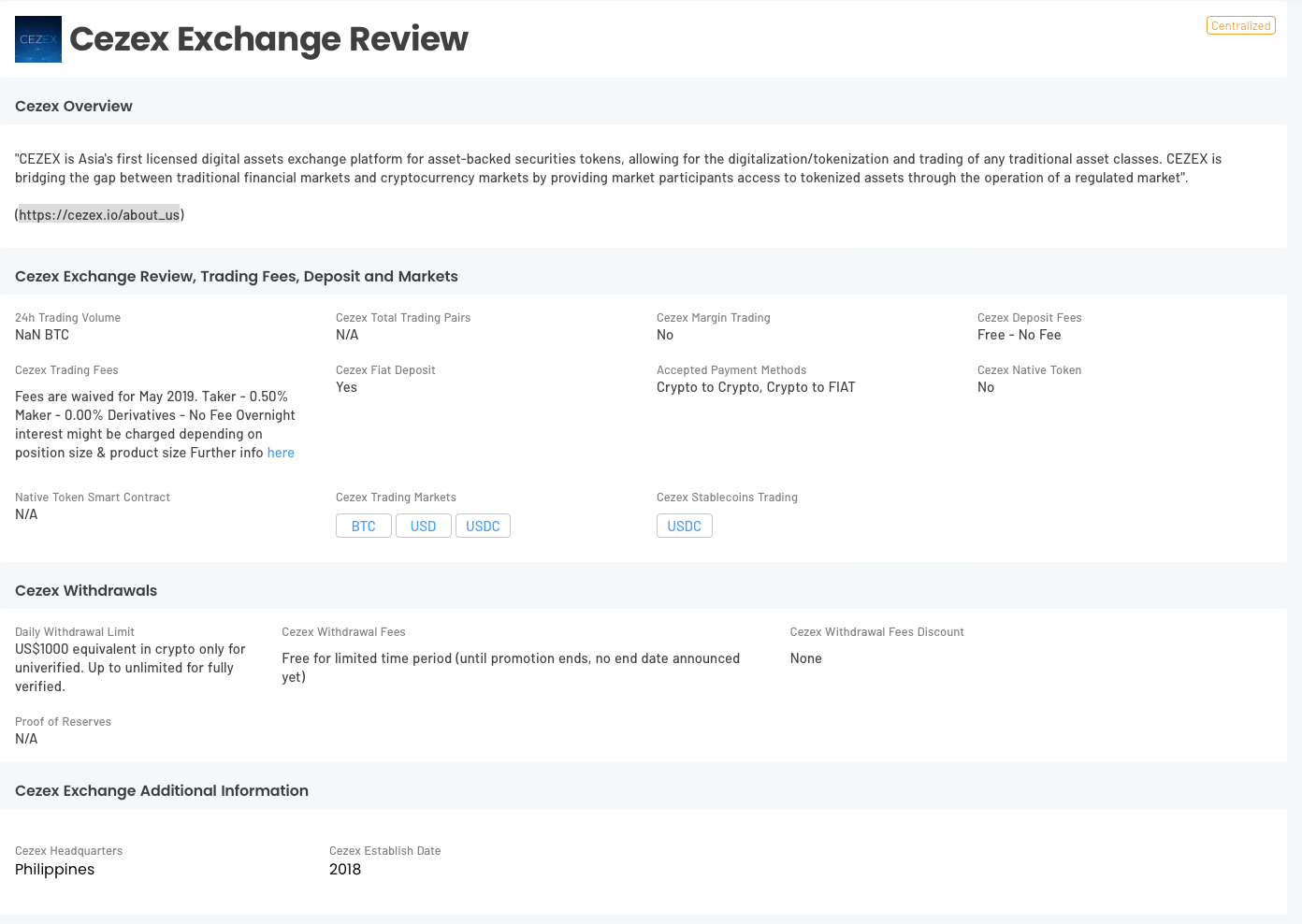Click the '24h Trading Volume' label
The height and width of the screenshot is (924, 1302).
click(67, 318)
